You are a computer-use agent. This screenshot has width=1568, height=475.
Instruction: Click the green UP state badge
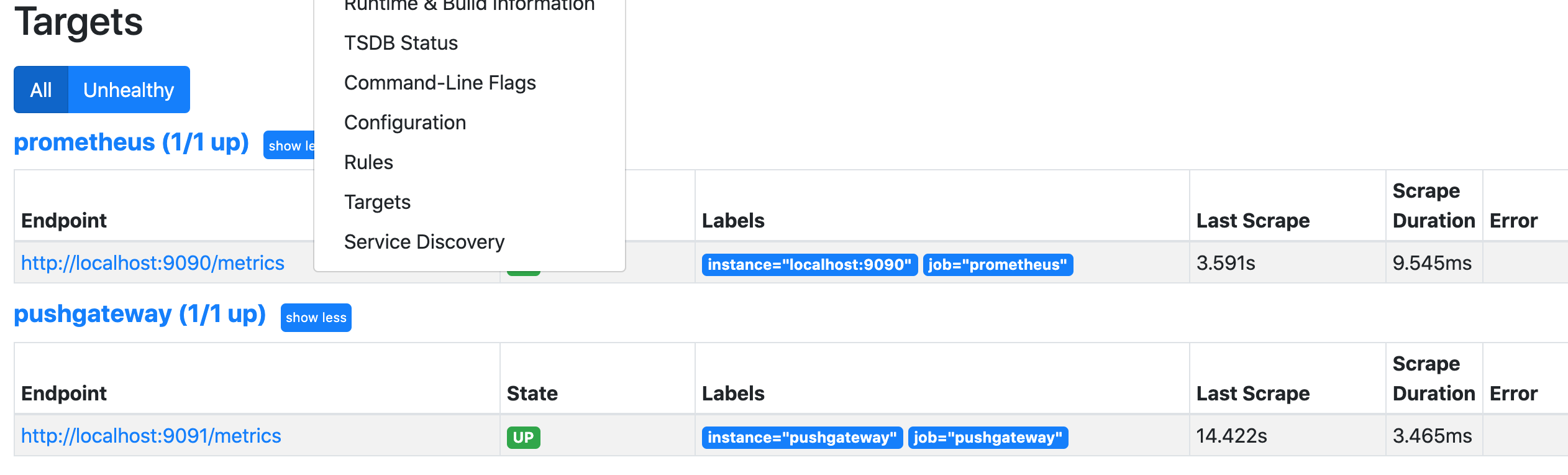[524, 436]
